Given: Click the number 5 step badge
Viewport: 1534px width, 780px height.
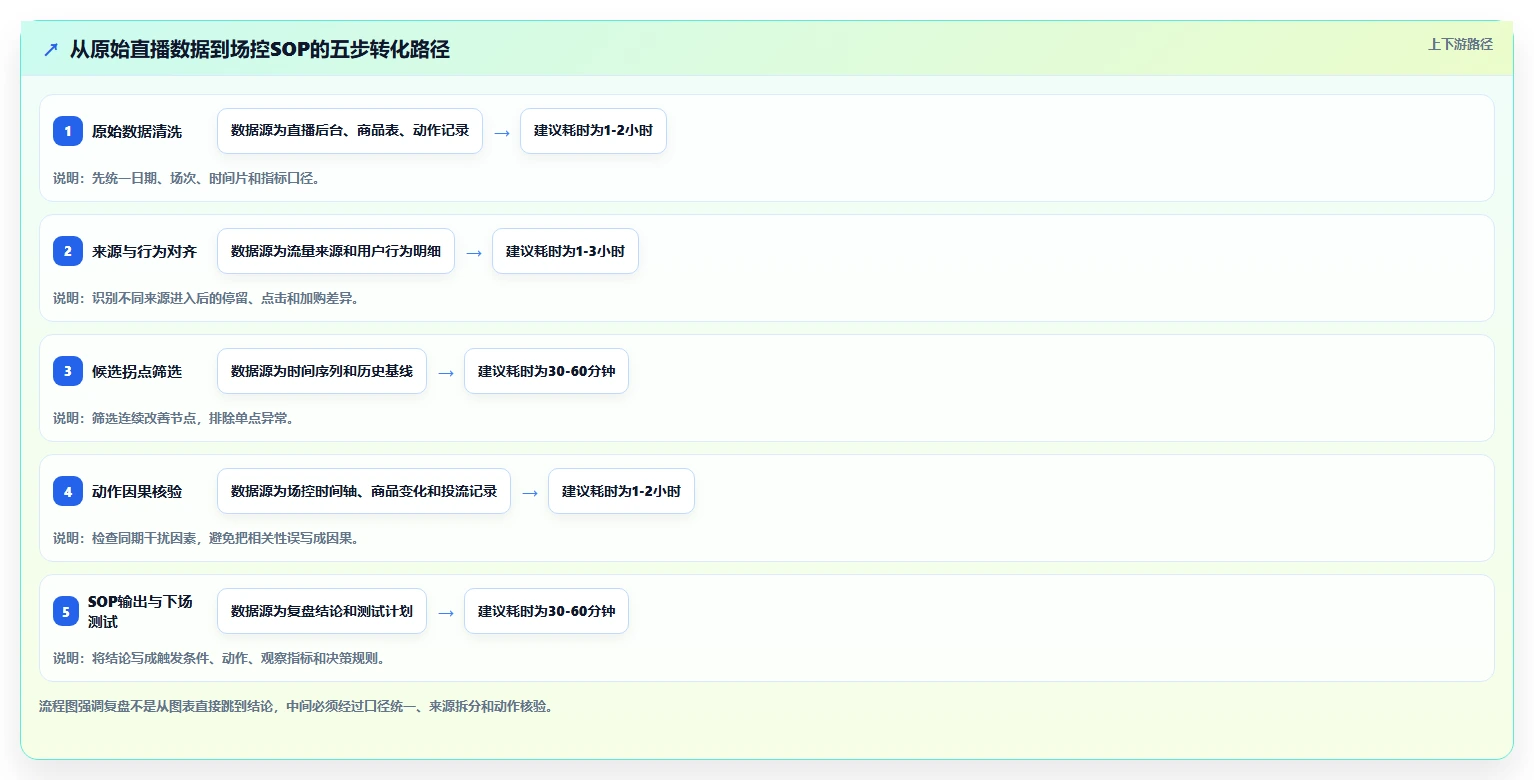Looking at the screenshot, I should tap(68, 611).
